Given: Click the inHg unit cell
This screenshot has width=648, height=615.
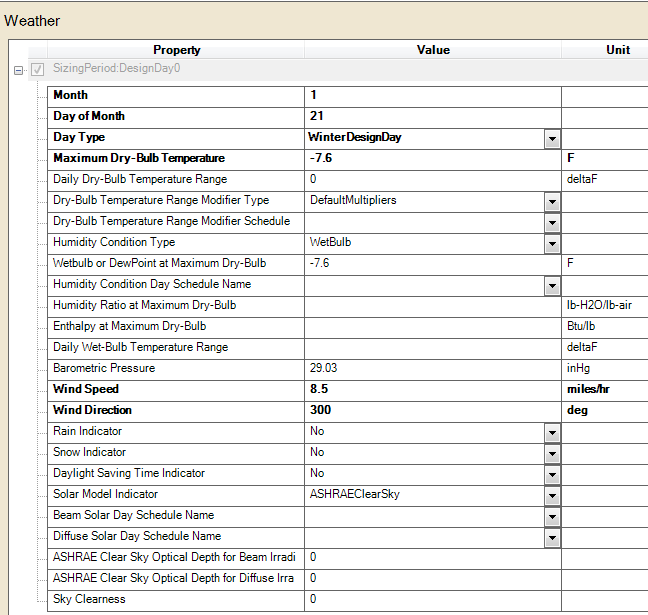Looking at the screenshot, I should point(605,370).
